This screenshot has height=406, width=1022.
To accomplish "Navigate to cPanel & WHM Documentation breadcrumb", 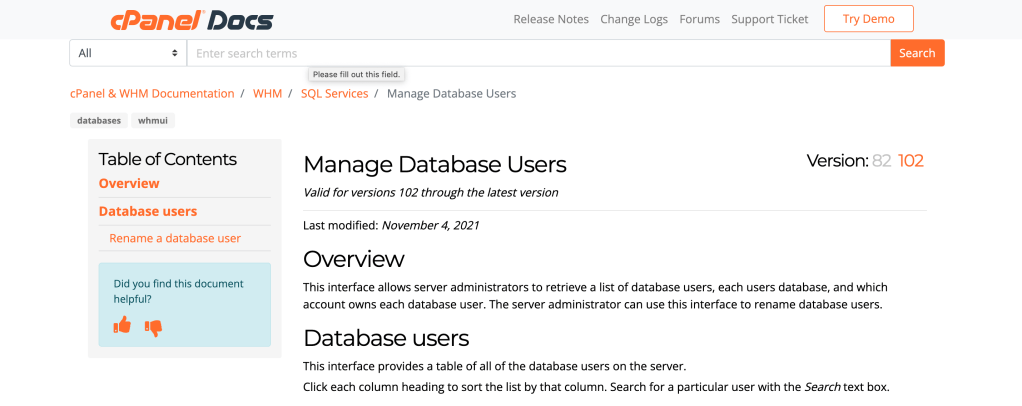I will 152,93.
